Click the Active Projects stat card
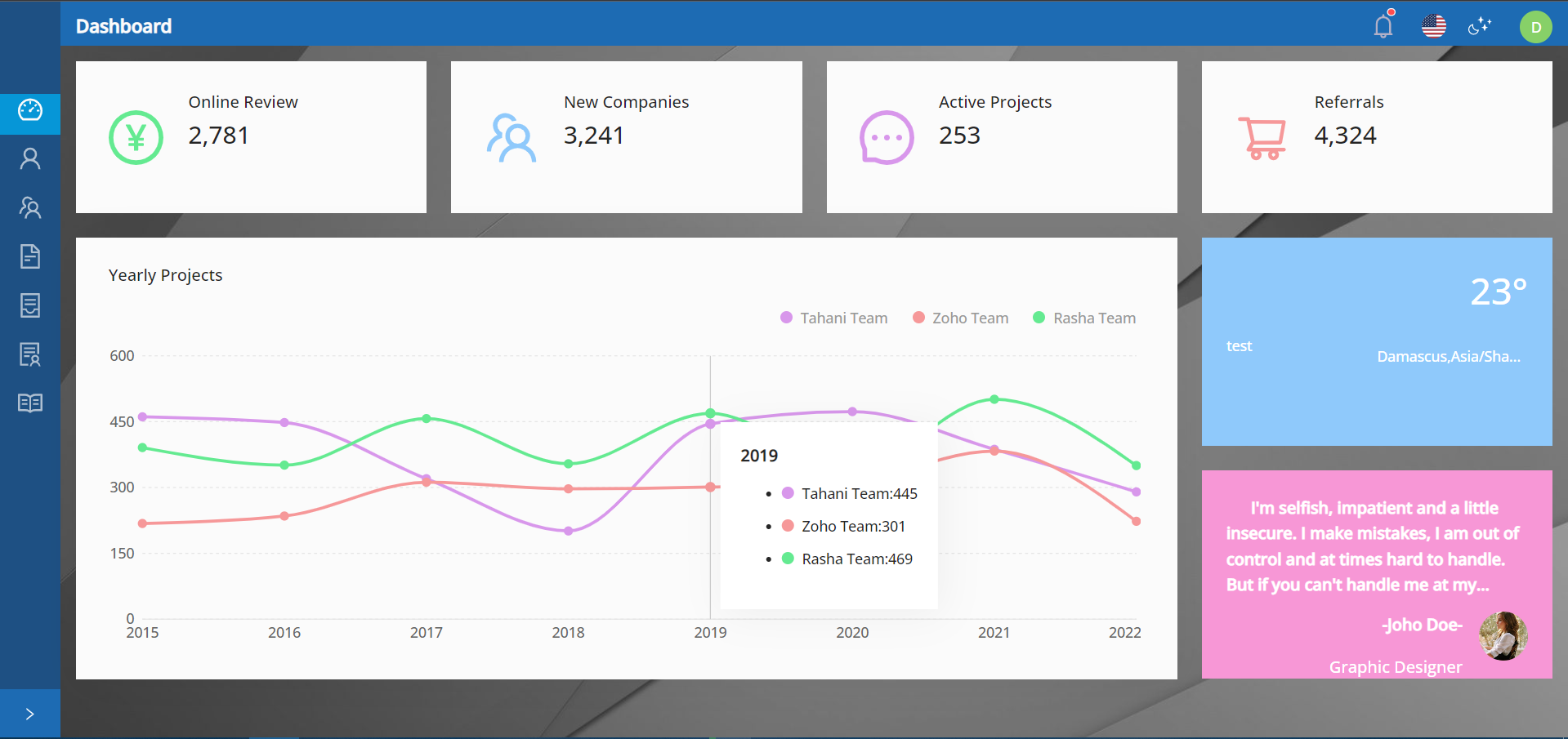The image size is (1568, 739). [1001, 137]
